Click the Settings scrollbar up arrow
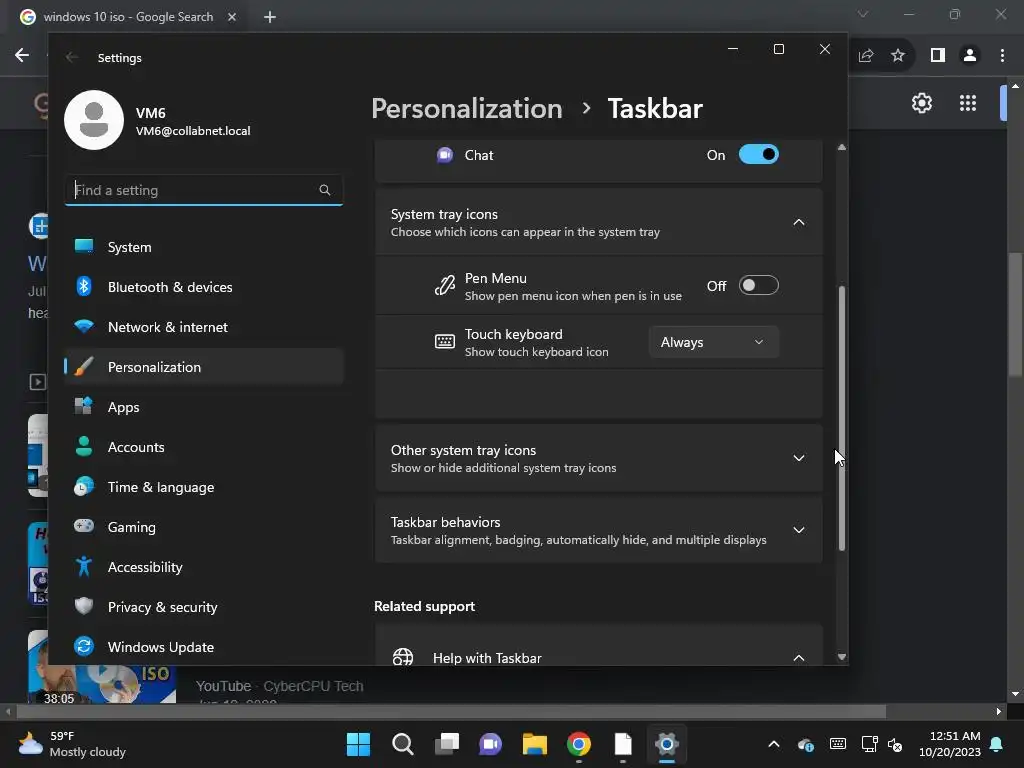Viewport: 1024px width, 768px height. pyautogui.click(x=842, y=148)
